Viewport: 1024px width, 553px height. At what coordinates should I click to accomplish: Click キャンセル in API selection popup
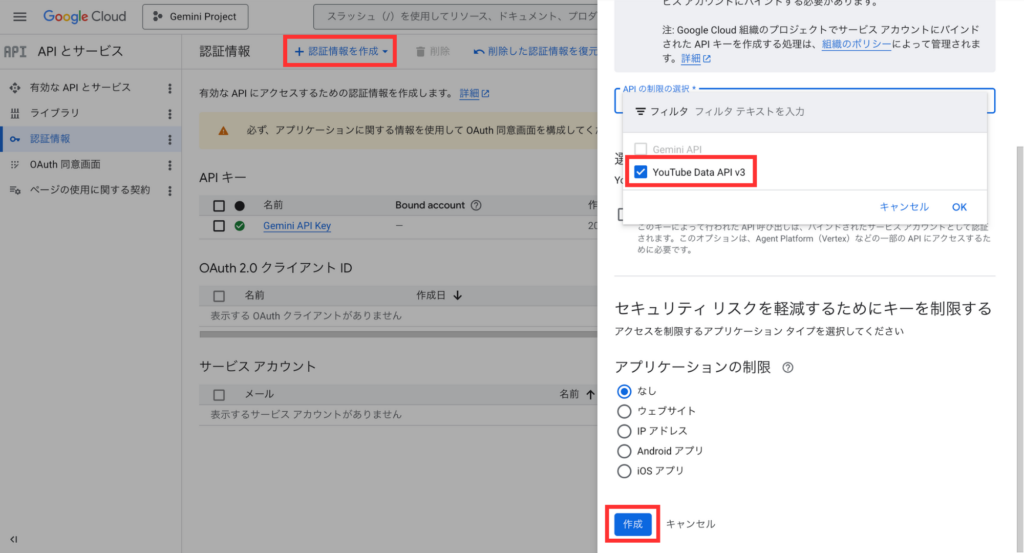[x=904, y=207]
